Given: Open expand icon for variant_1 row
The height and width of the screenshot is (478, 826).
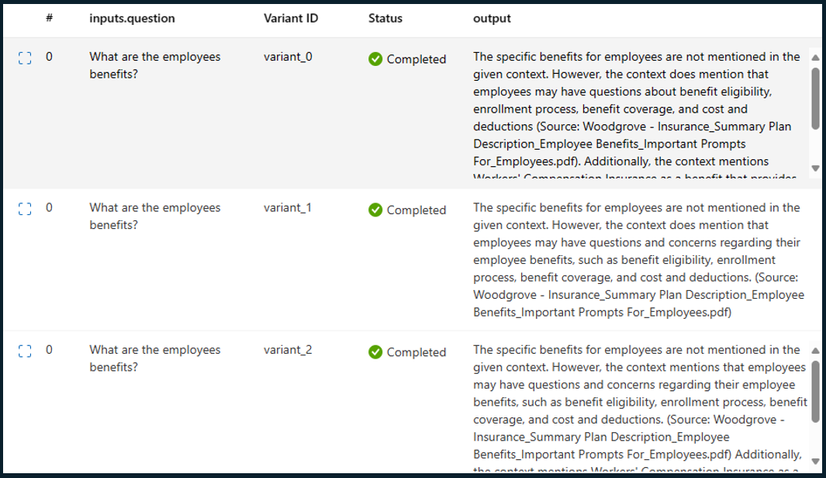Looking at the screenshot, I should (25, 209).
